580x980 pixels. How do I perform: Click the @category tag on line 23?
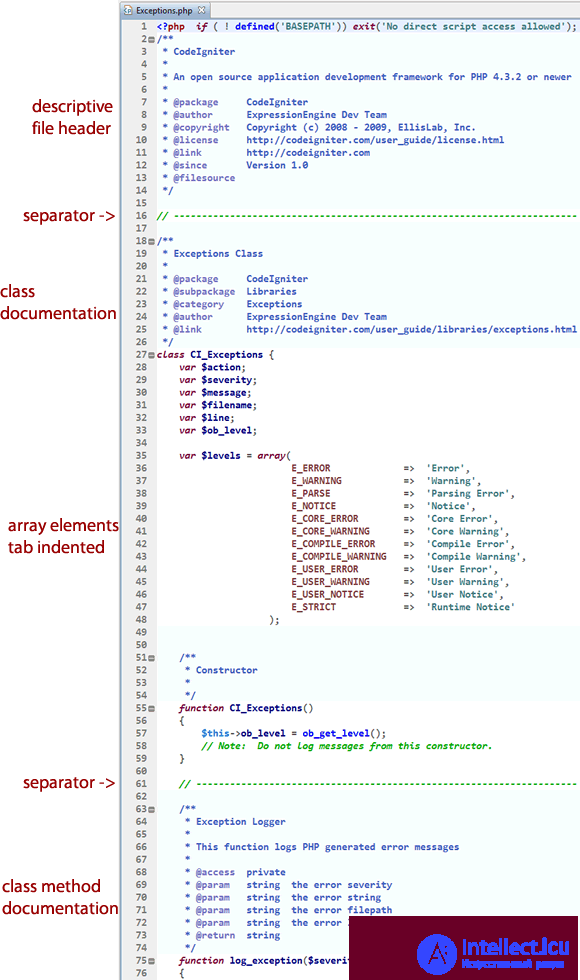(x=198, y=304)
